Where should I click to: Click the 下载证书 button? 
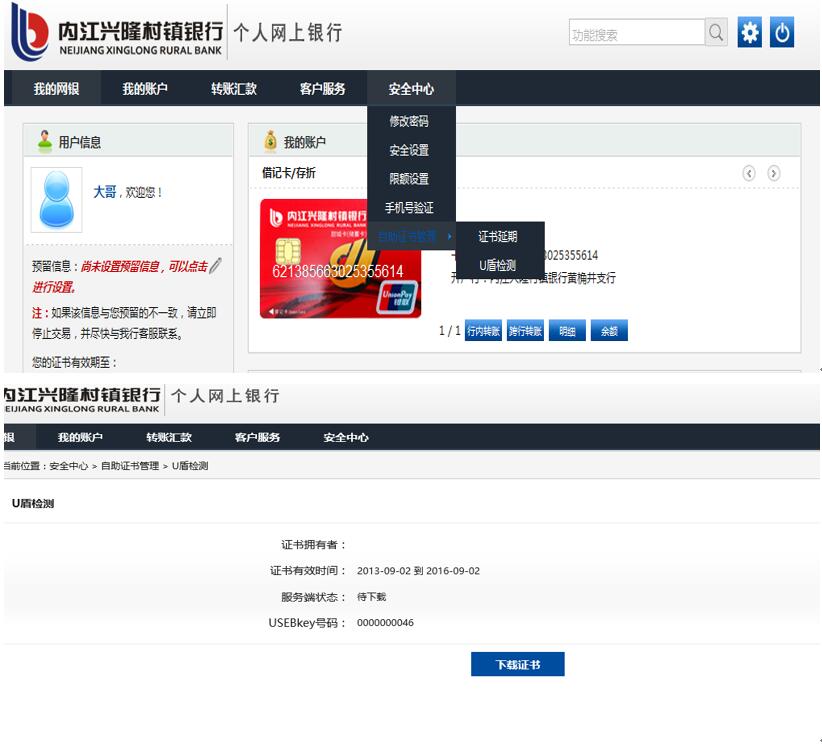[517, 664]
